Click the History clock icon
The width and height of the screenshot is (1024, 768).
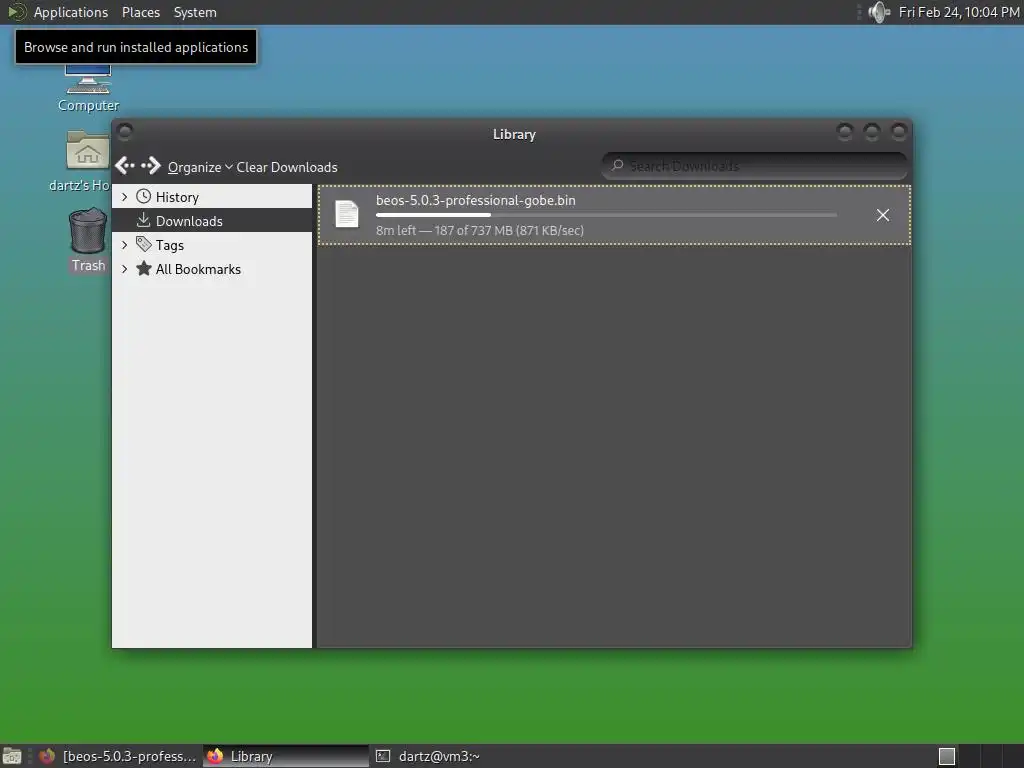144,197
